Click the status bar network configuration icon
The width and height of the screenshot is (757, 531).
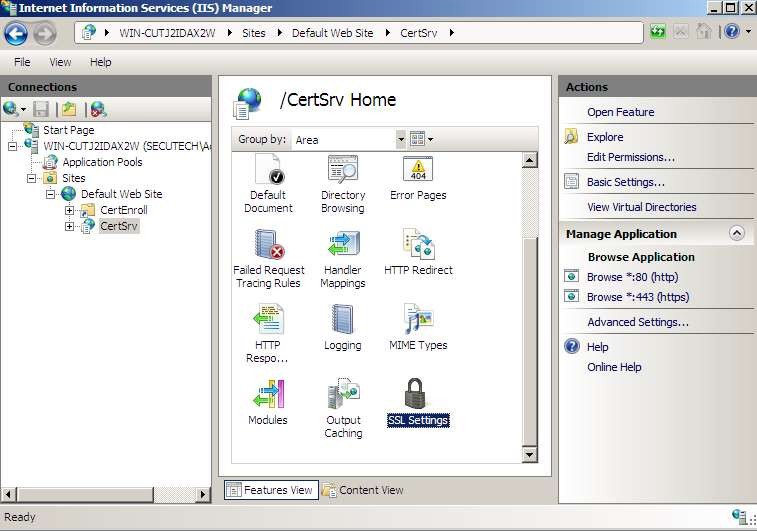[739, 517]
